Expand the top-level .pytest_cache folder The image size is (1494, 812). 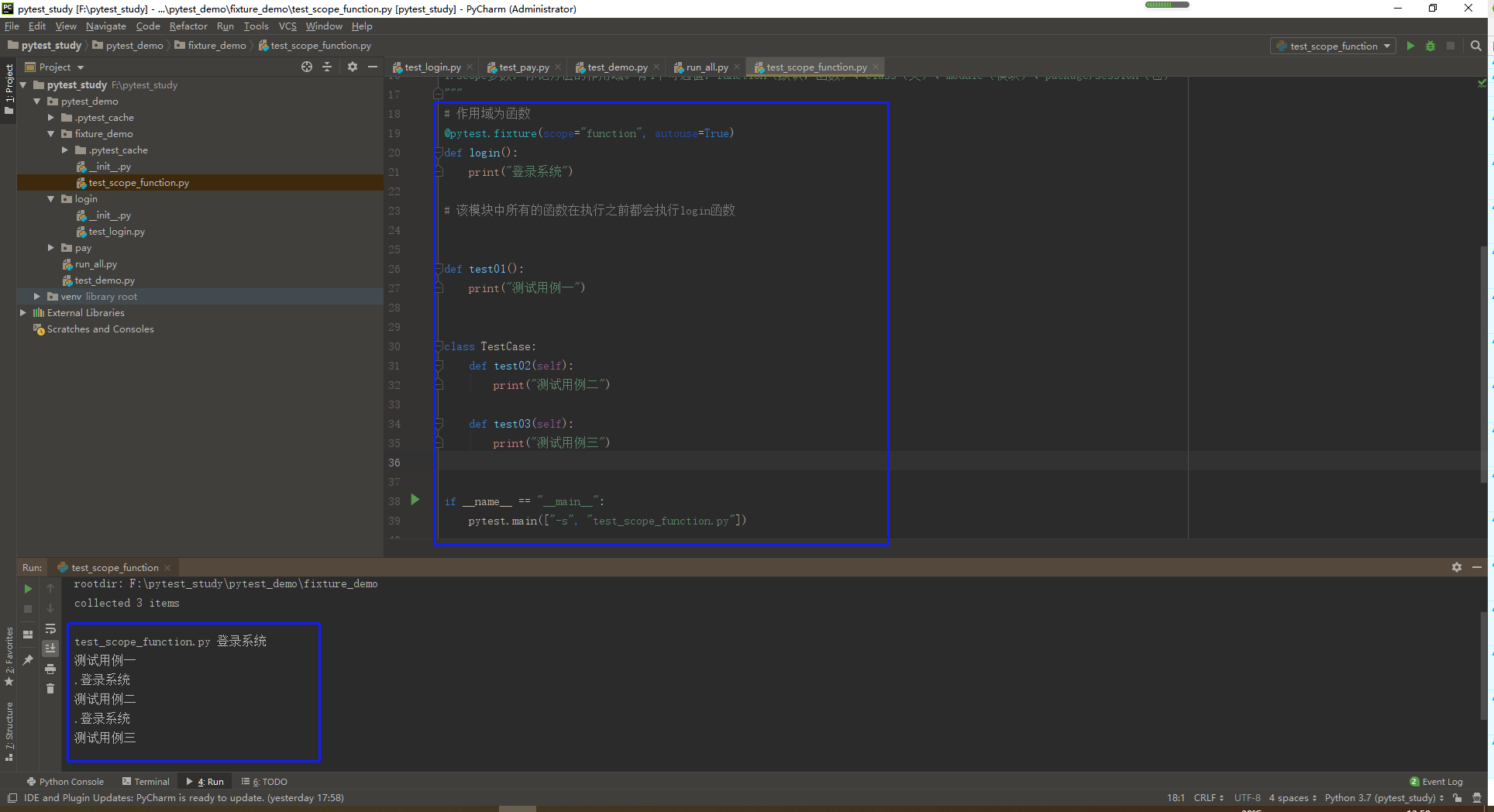point(51,118)
